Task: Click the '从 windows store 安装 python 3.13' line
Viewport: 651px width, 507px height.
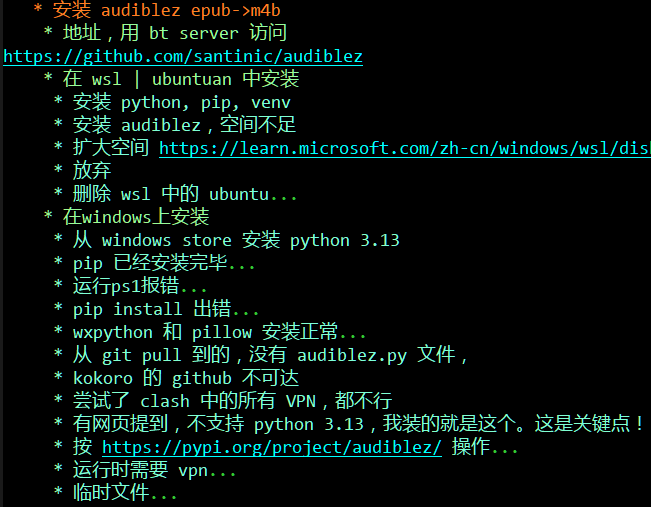Action: (236, 240)
